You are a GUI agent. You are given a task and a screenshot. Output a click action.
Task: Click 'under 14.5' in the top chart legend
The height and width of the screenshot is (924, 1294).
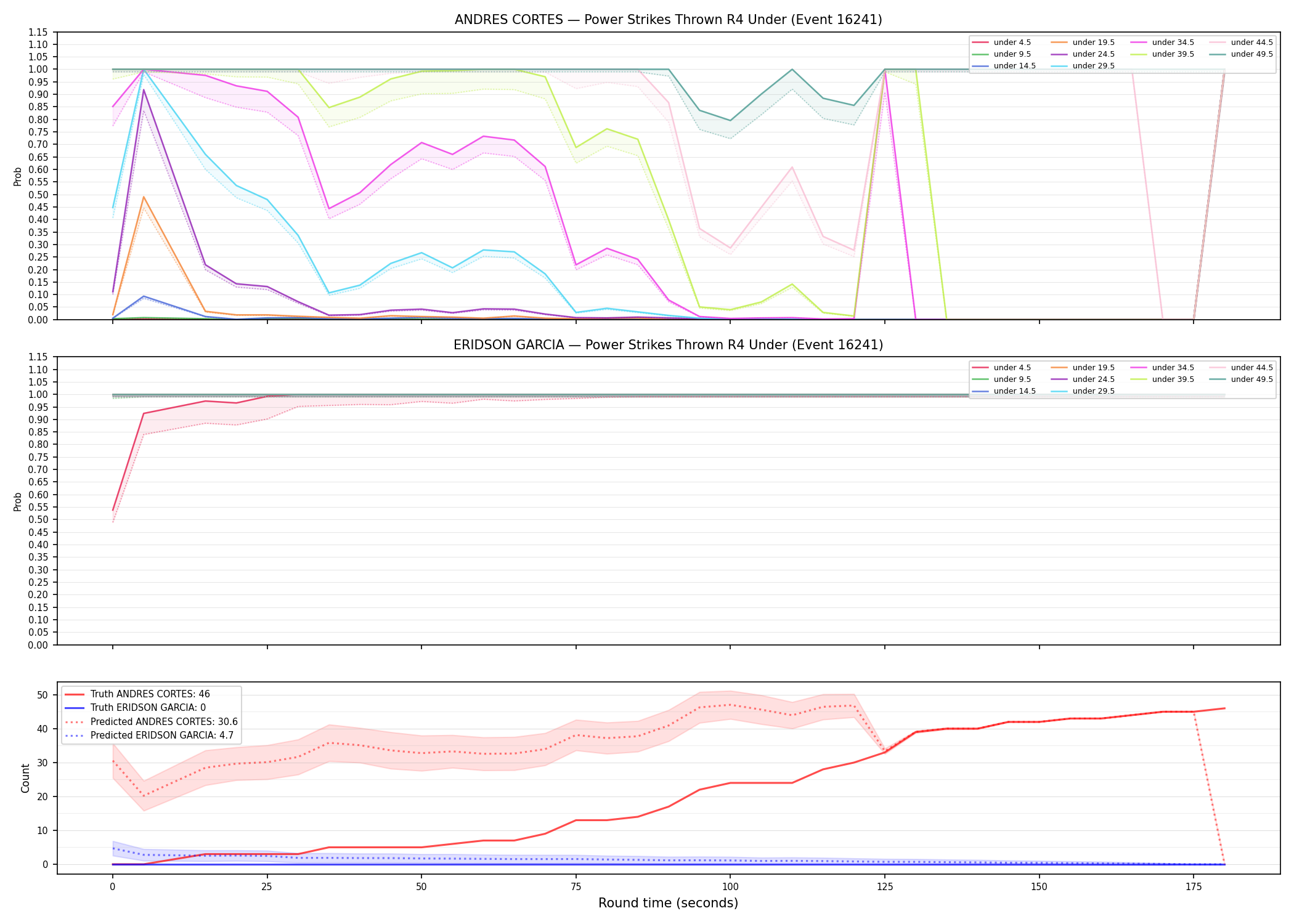coord(1014,66)
